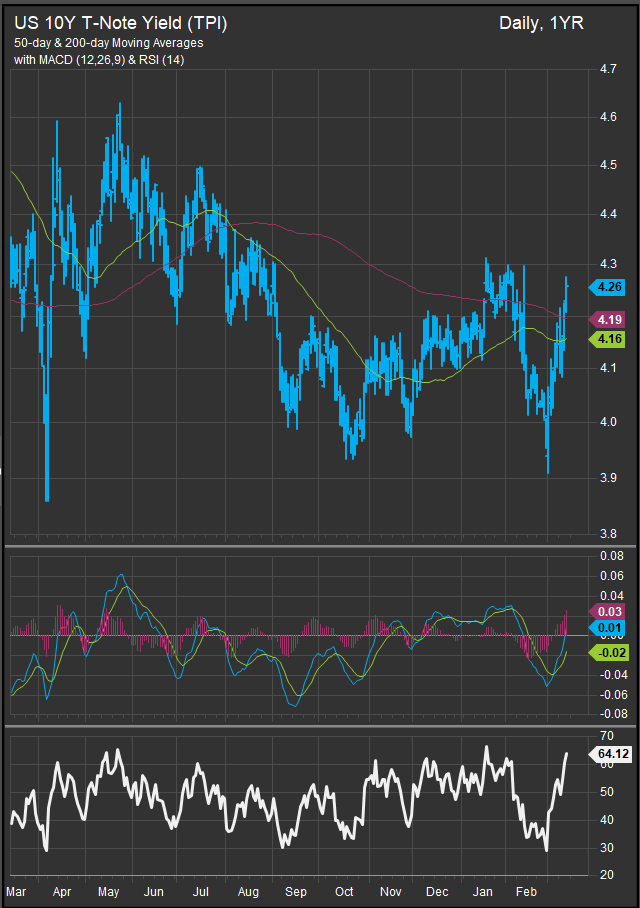
Task: Select the Mar label on the time axis
Action: 16,890
